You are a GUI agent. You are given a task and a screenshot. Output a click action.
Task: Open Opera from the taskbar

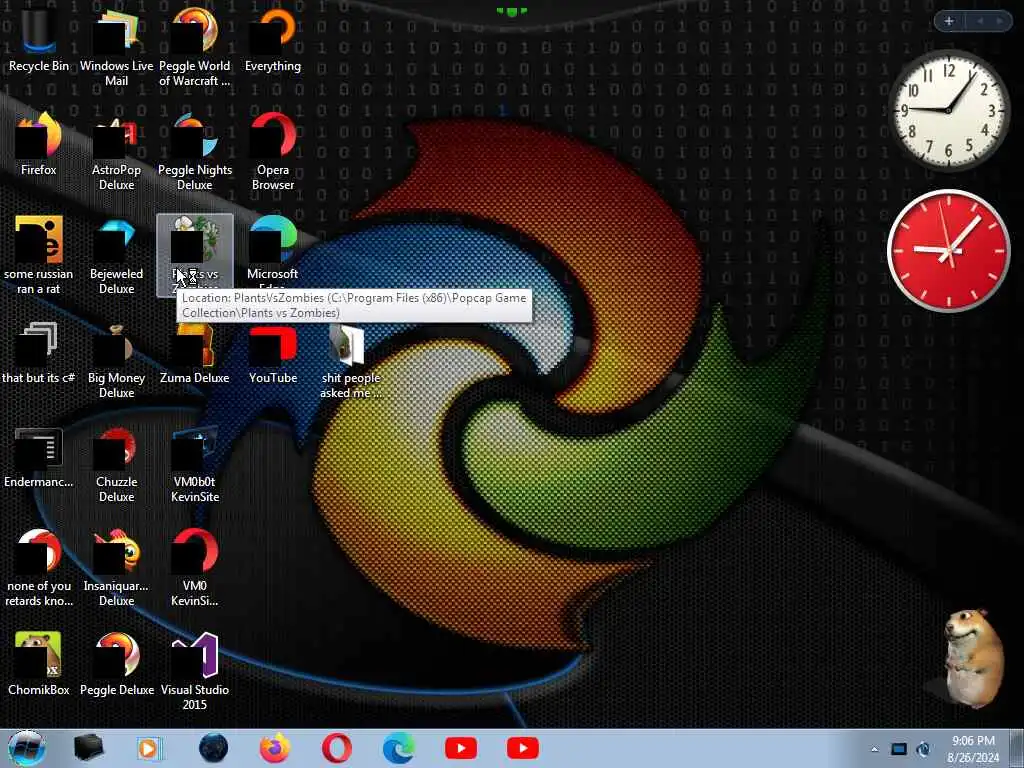click(x=336, y=748)
